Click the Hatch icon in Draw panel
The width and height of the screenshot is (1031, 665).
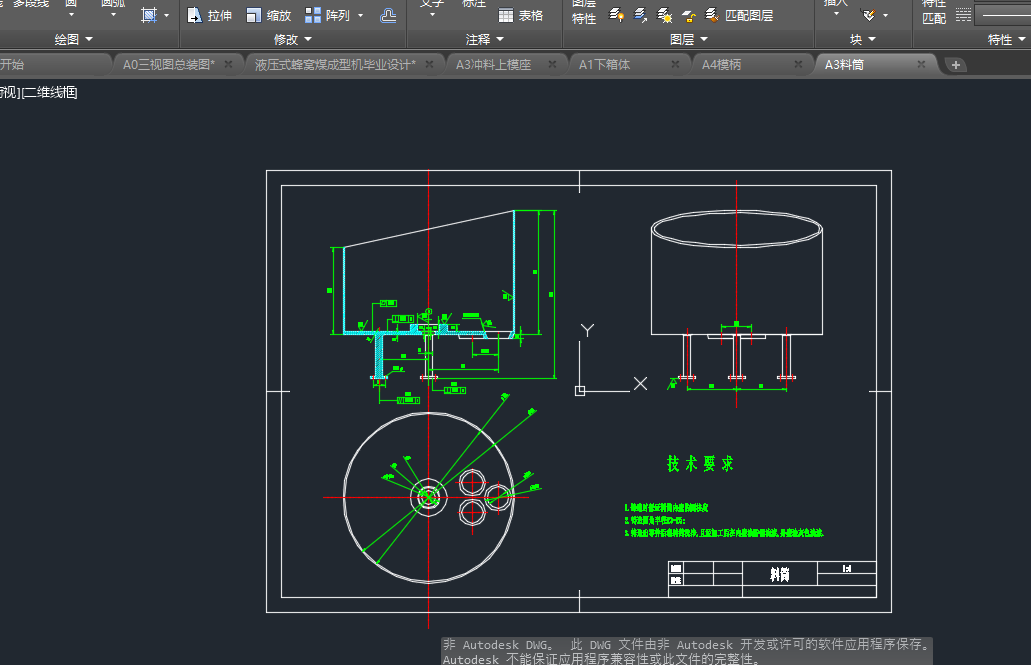[149, 15]
